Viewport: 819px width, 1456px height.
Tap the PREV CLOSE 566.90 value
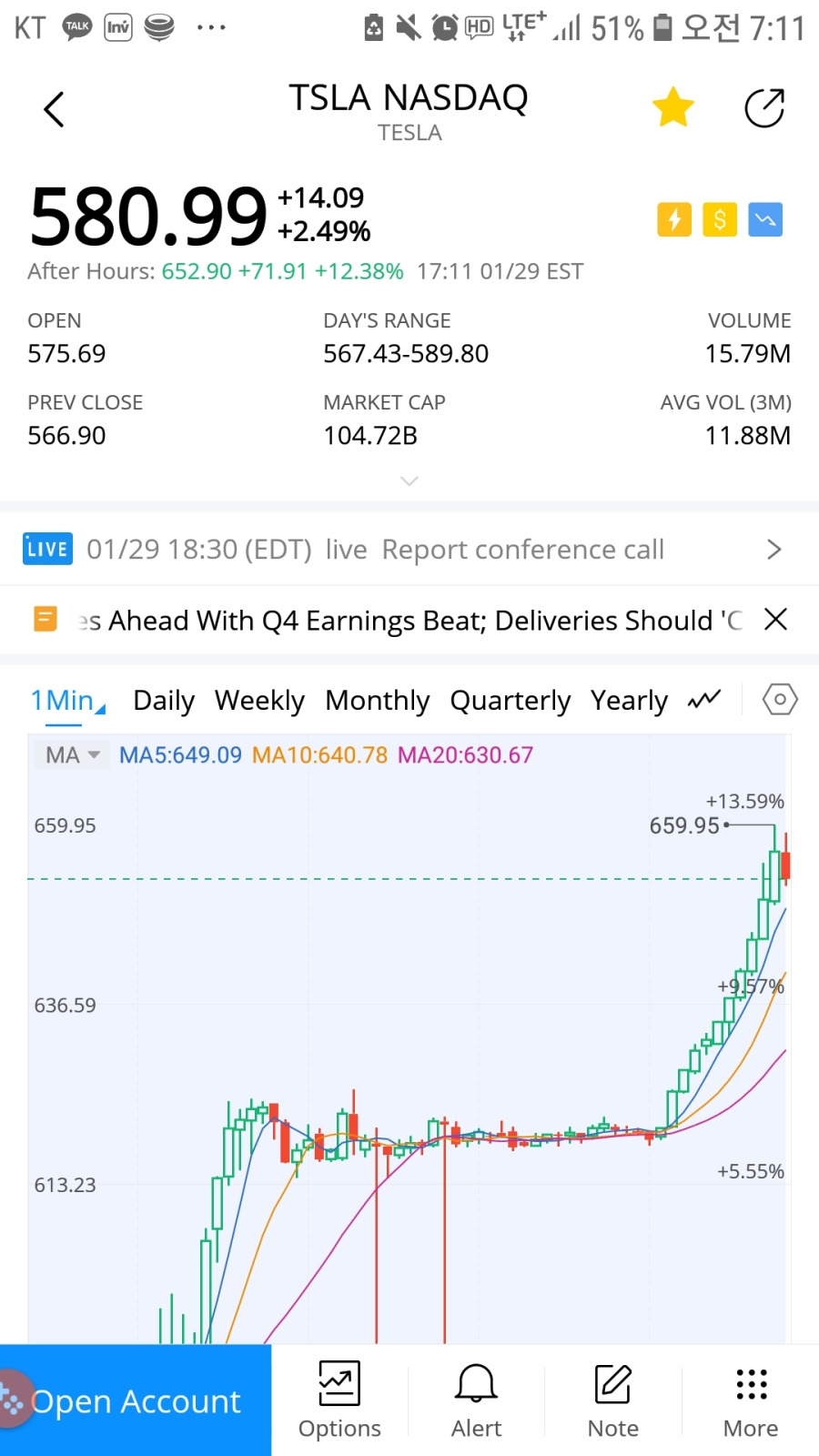pos(66,435)
